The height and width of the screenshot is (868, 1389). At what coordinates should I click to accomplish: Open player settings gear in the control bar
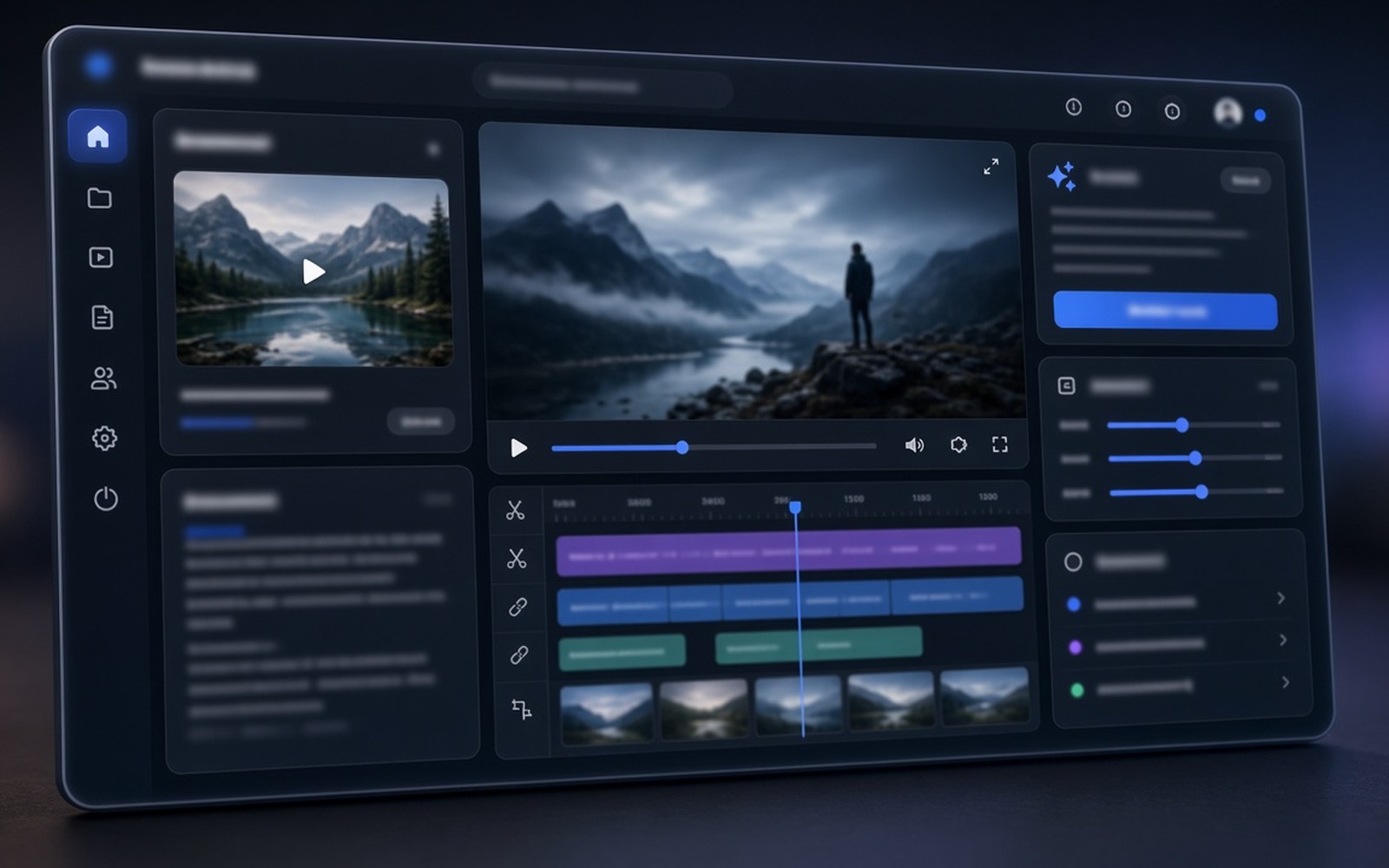[x=958, y=444]
